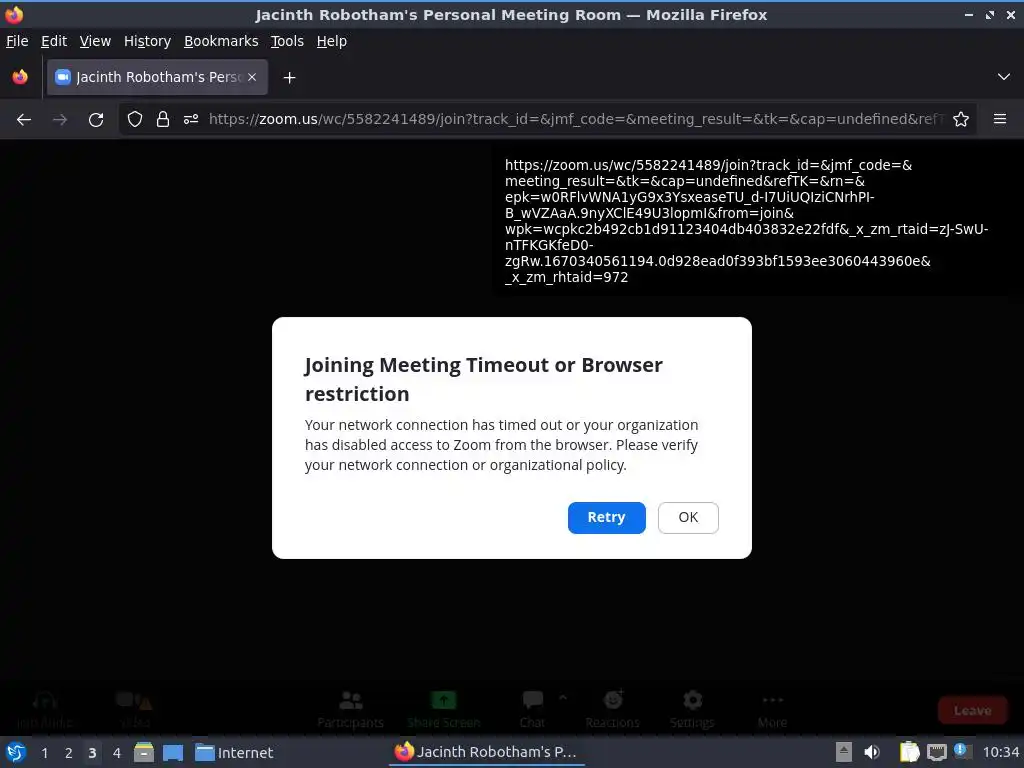Click the padlock site security icon
Viewport: 1024px width, 768px height.
point(163,119)
